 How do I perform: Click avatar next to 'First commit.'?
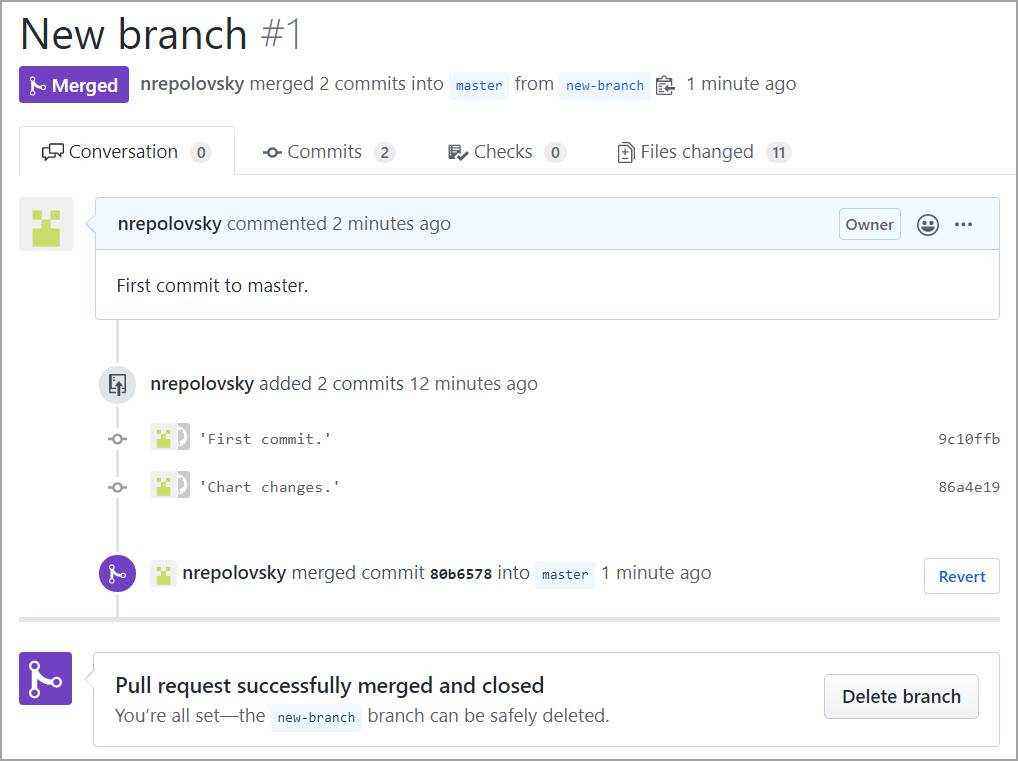(x=163, y=438)
